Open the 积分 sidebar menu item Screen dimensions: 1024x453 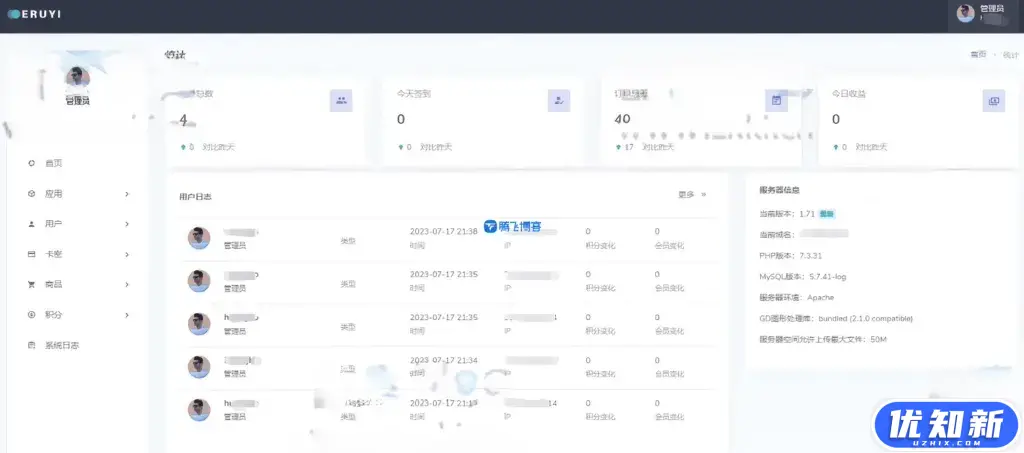53,315
